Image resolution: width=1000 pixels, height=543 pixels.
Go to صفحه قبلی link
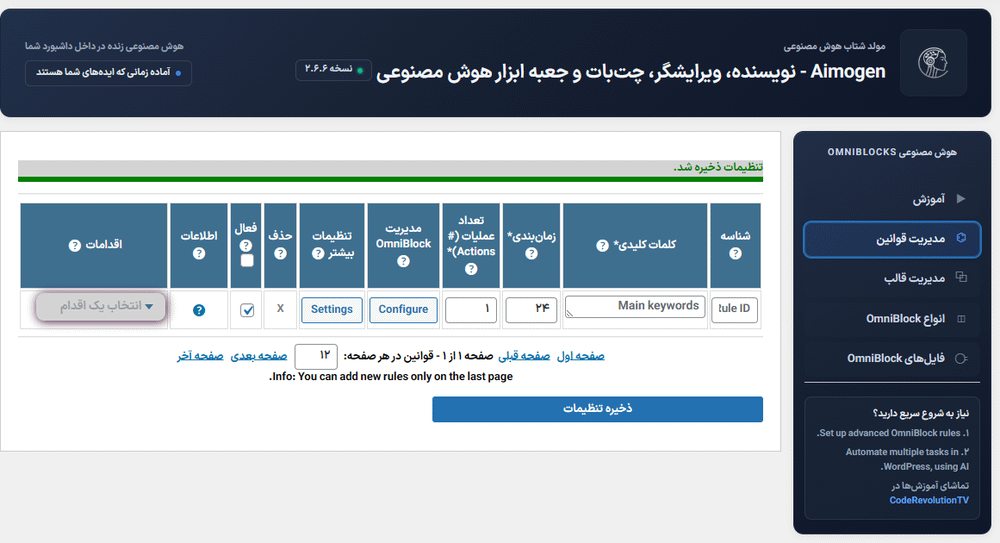click(x=524, y=356)
